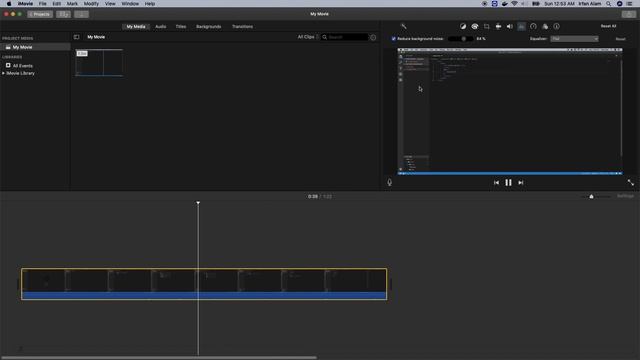Click the blue audio waveform of timeline clip
The width and height of the screenshot is (640, 360).
204,296
